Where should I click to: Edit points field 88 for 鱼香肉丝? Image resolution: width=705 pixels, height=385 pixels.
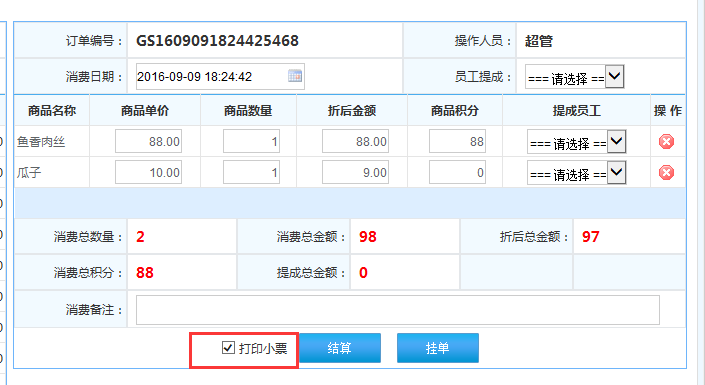457,142
